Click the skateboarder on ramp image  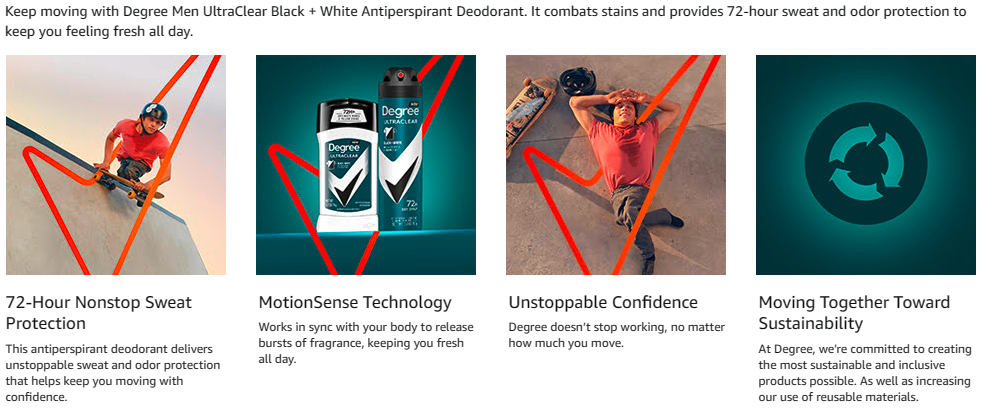pos(116,165)
